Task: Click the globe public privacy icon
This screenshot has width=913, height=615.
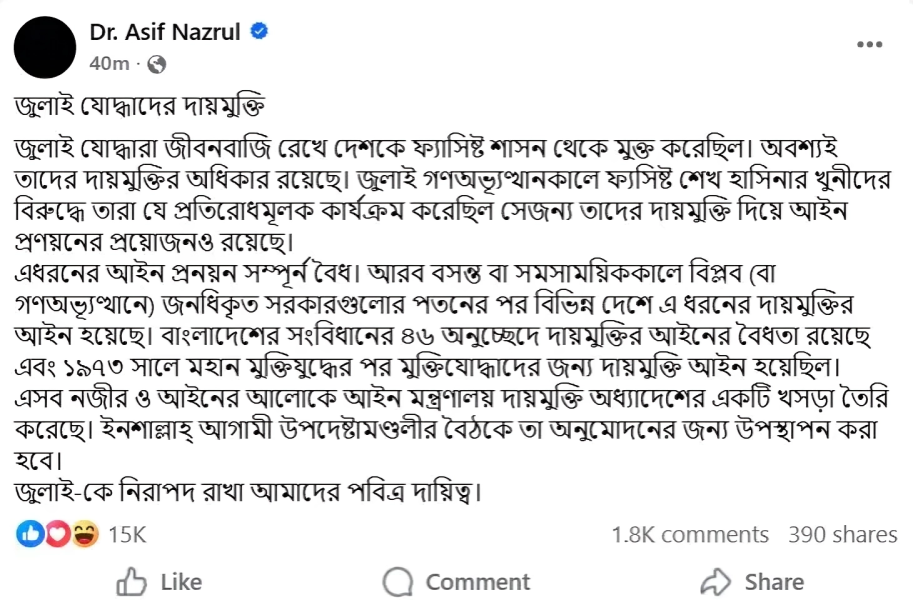Action: point(156,63)
